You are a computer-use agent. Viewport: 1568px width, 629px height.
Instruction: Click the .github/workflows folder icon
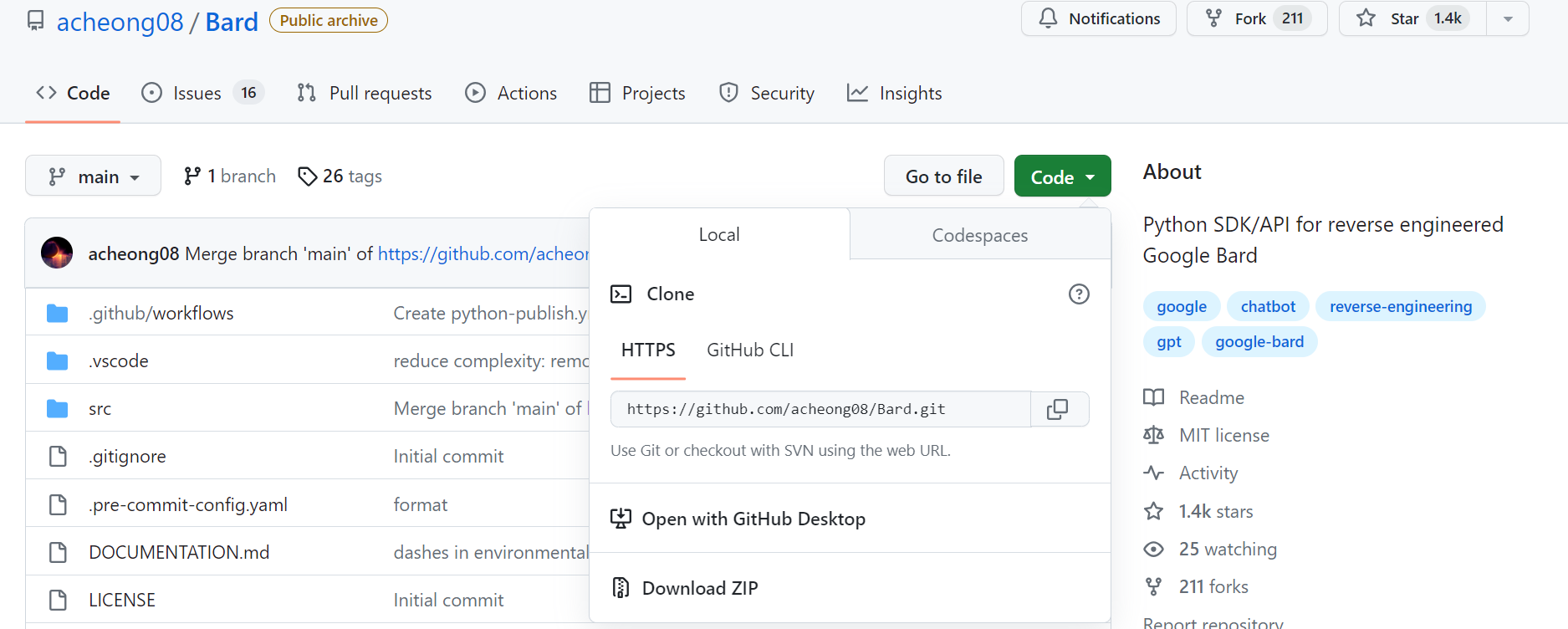coord(57,313)
